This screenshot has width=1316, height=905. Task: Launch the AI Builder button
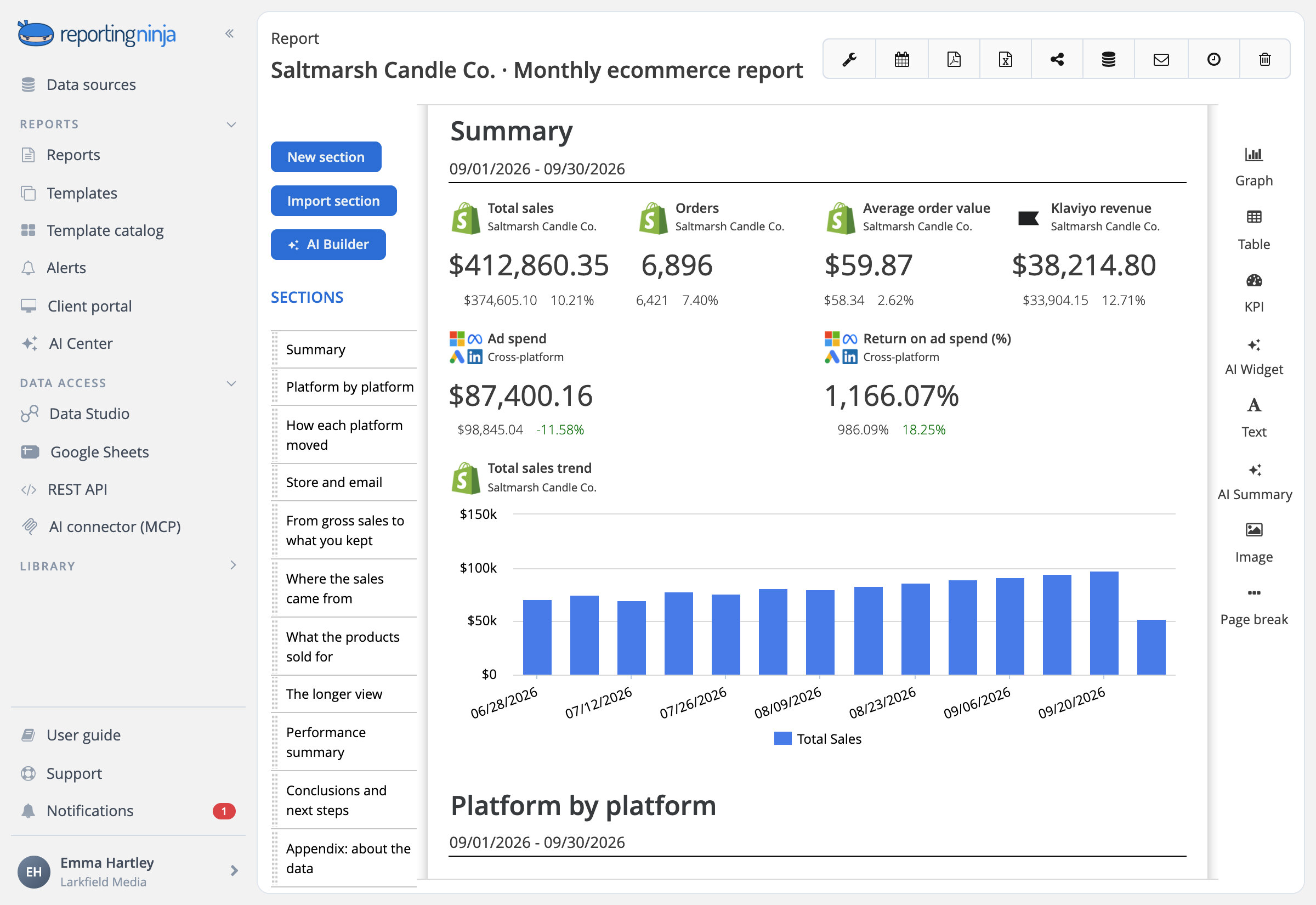[328, 245]
